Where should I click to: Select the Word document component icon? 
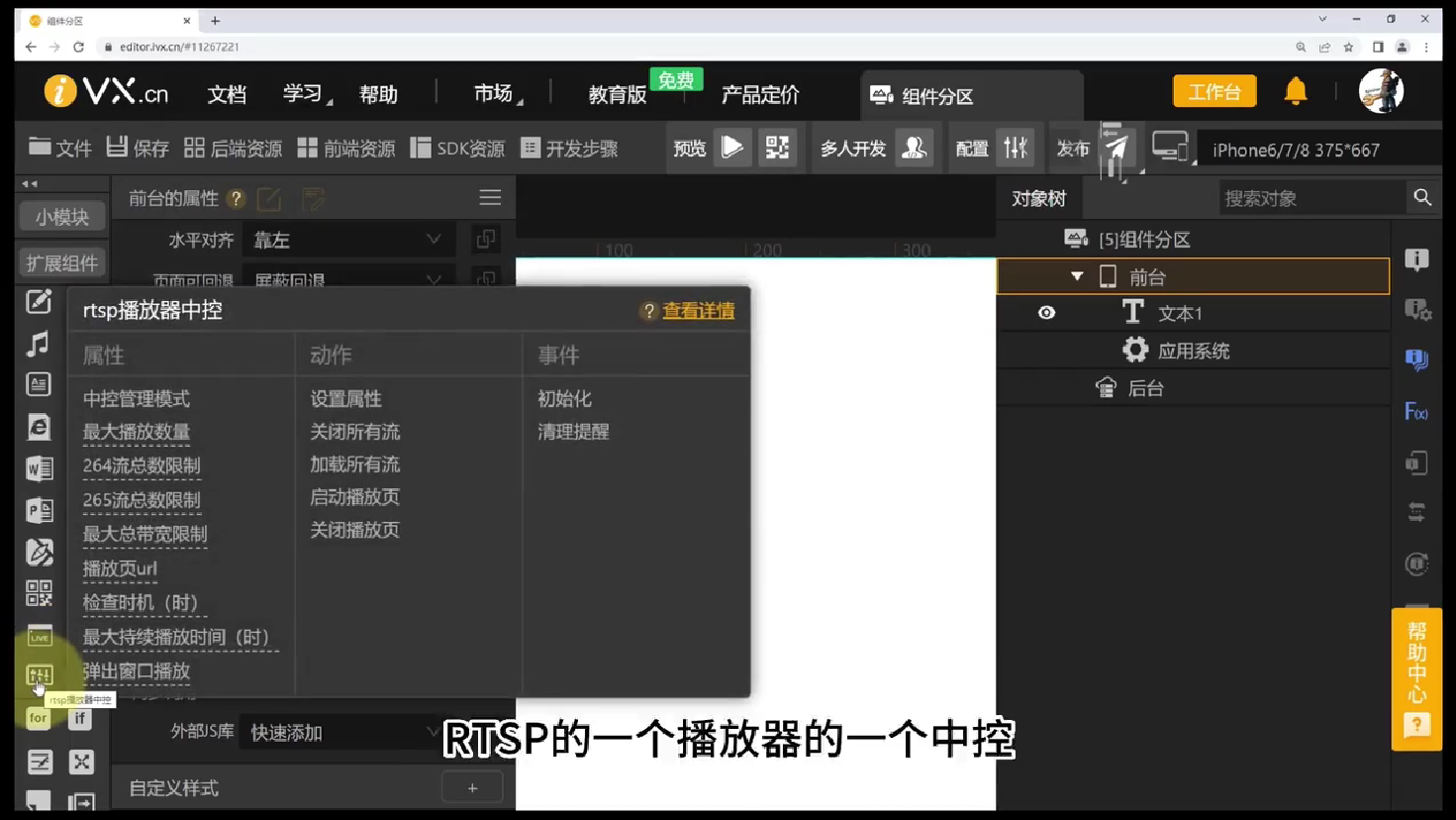pyautogui.click(x=39, y=468)
